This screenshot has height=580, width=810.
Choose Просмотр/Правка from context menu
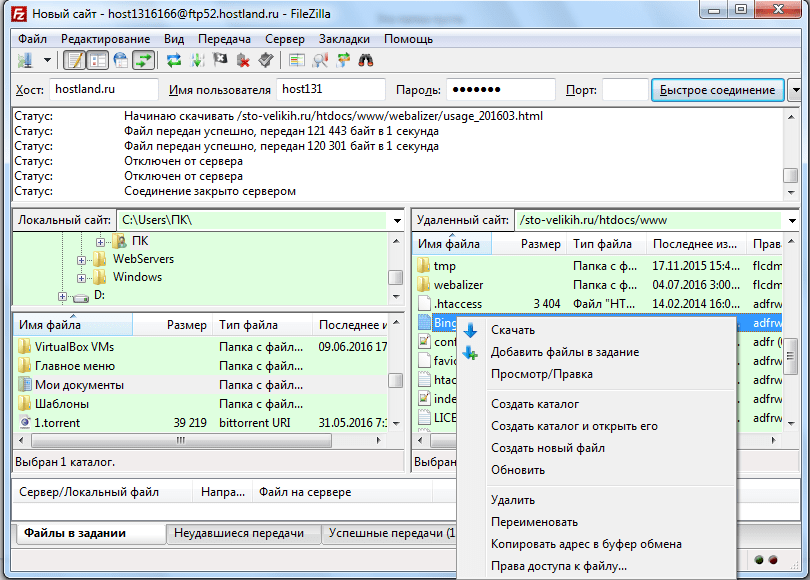pos(597,374)
